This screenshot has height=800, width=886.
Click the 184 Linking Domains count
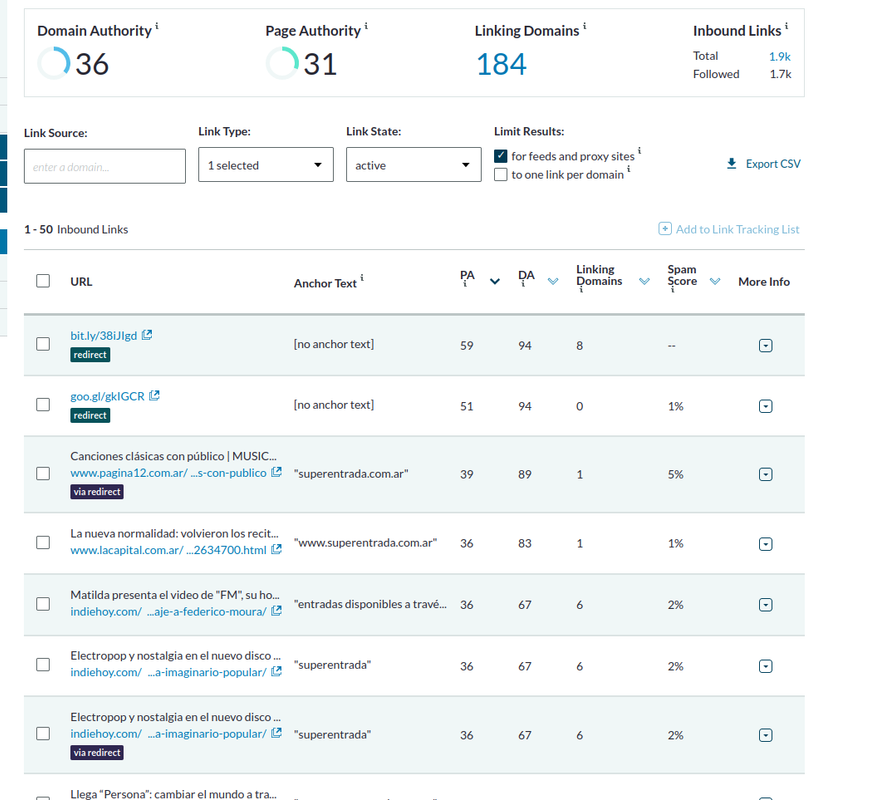pos(501,64)
